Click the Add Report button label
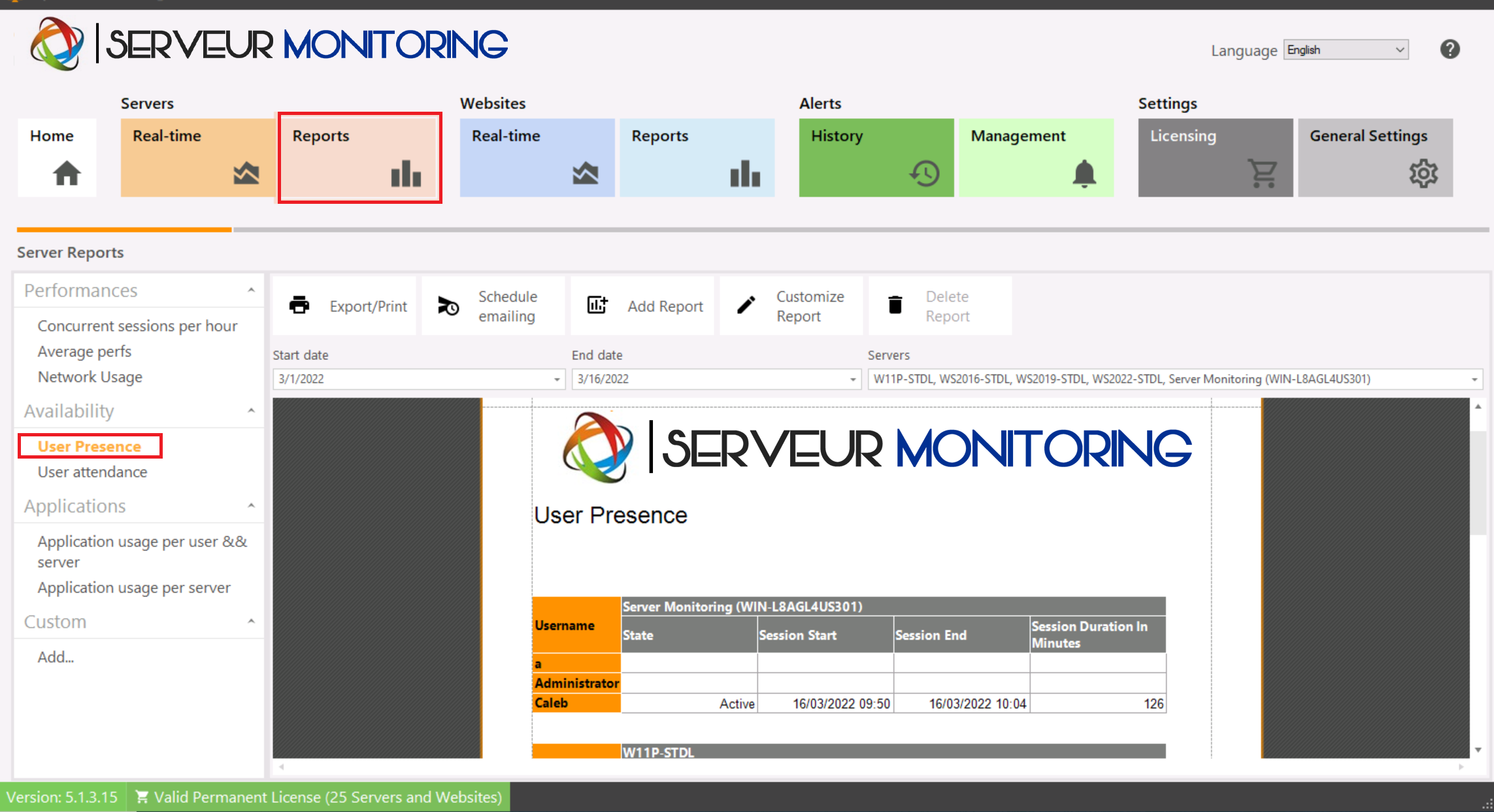1494x812 pixels. 665,306
